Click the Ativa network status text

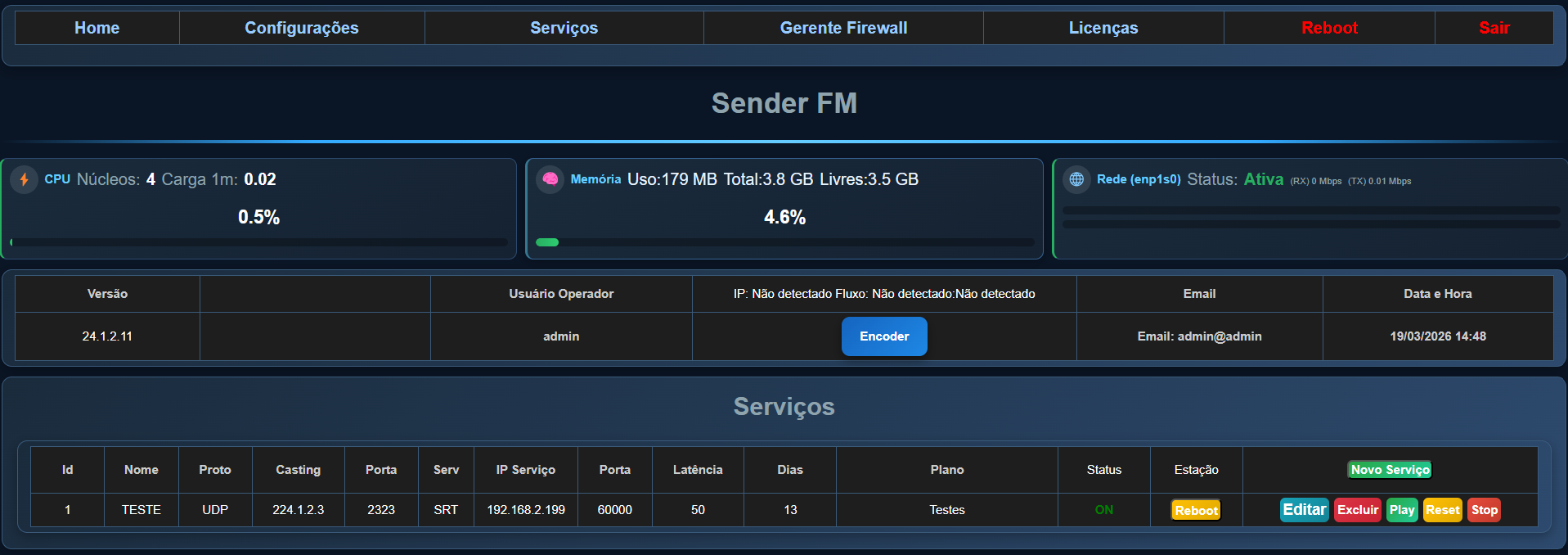(1264, 179)
